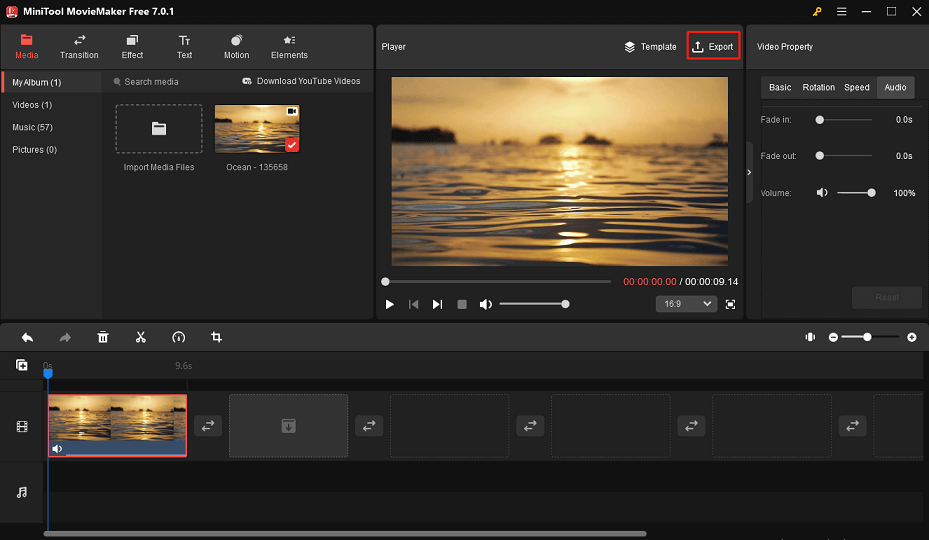Open the Transition tab
The image size is (929, 540).
79,46
